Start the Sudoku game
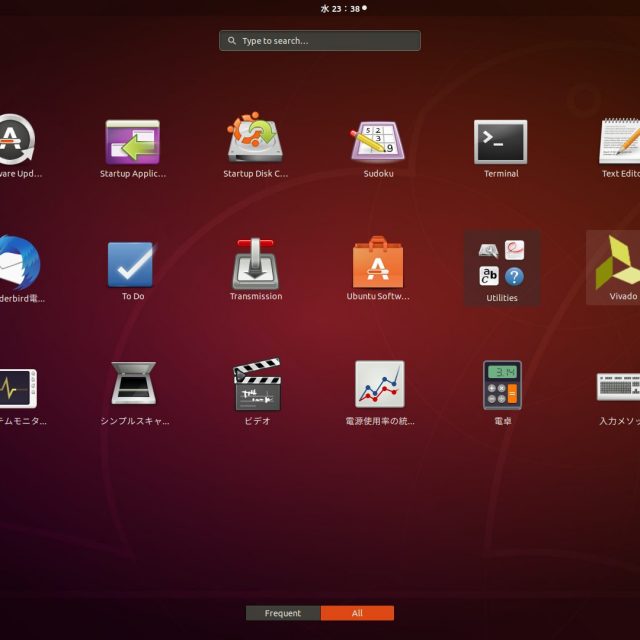The image size is (640, 640). [378, 143]
